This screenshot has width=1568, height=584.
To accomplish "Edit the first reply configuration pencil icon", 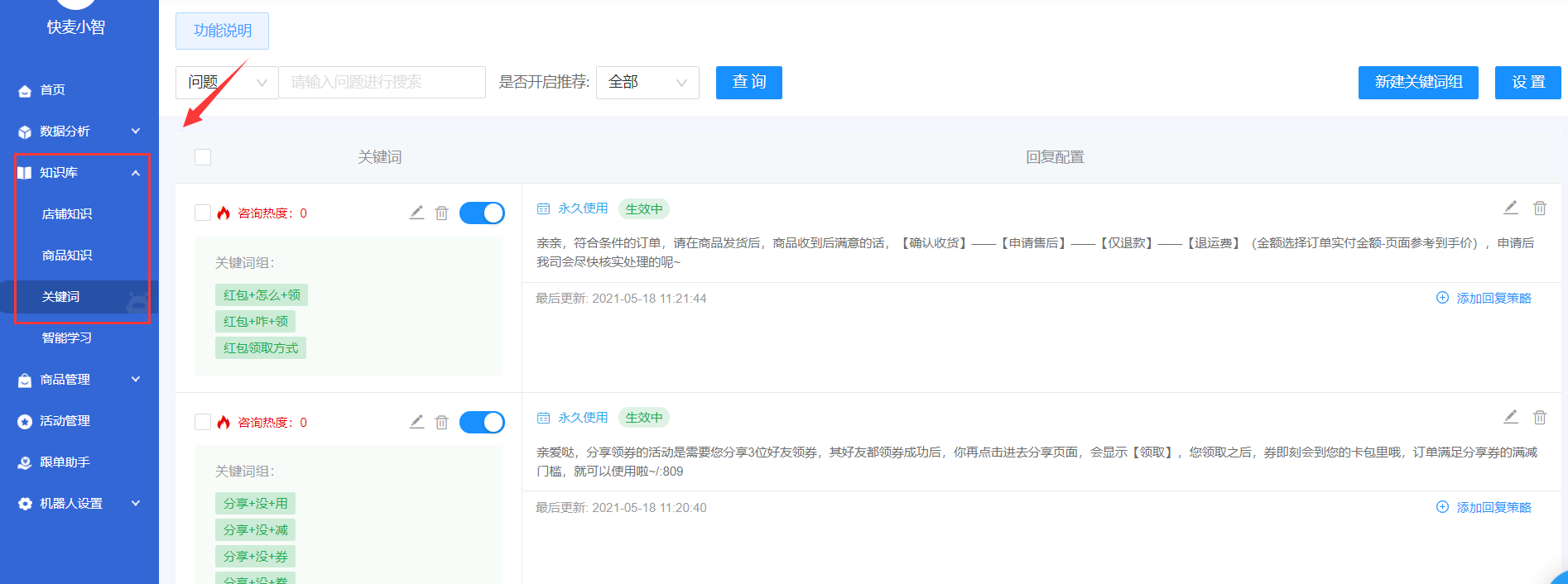I will [x=1511, y=208].
